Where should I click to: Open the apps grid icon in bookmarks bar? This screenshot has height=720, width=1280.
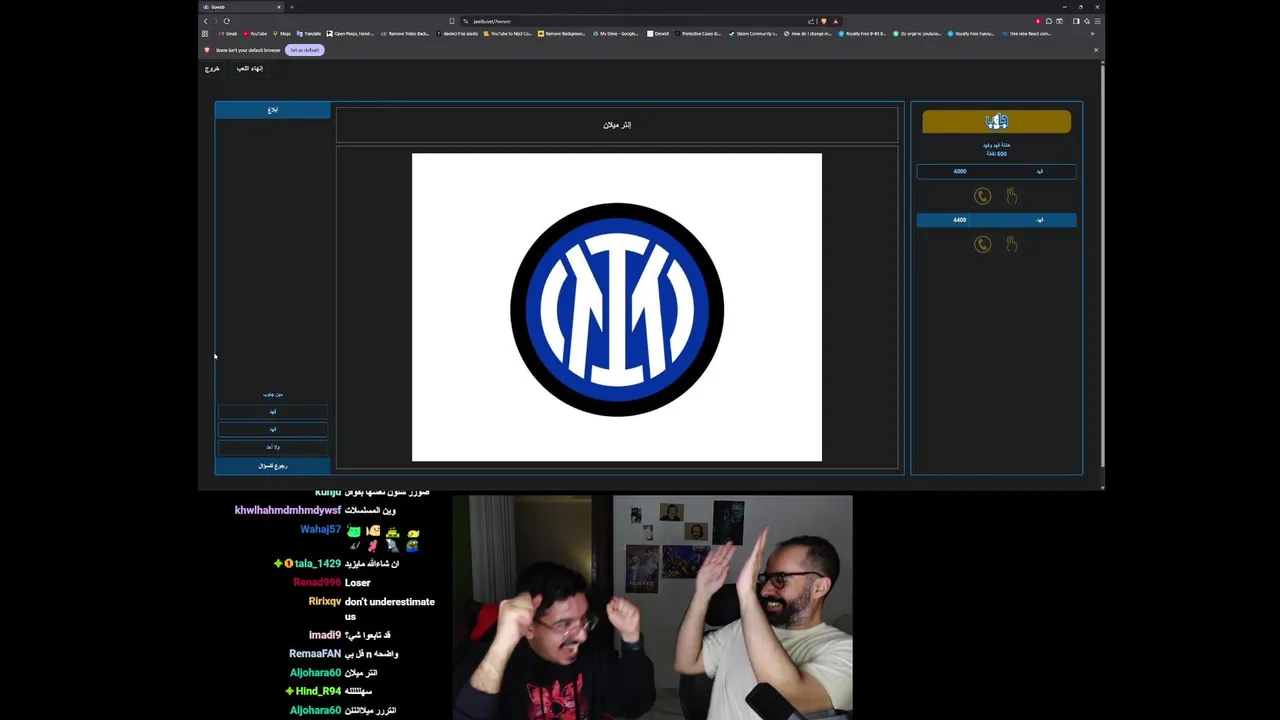(206, 34)
